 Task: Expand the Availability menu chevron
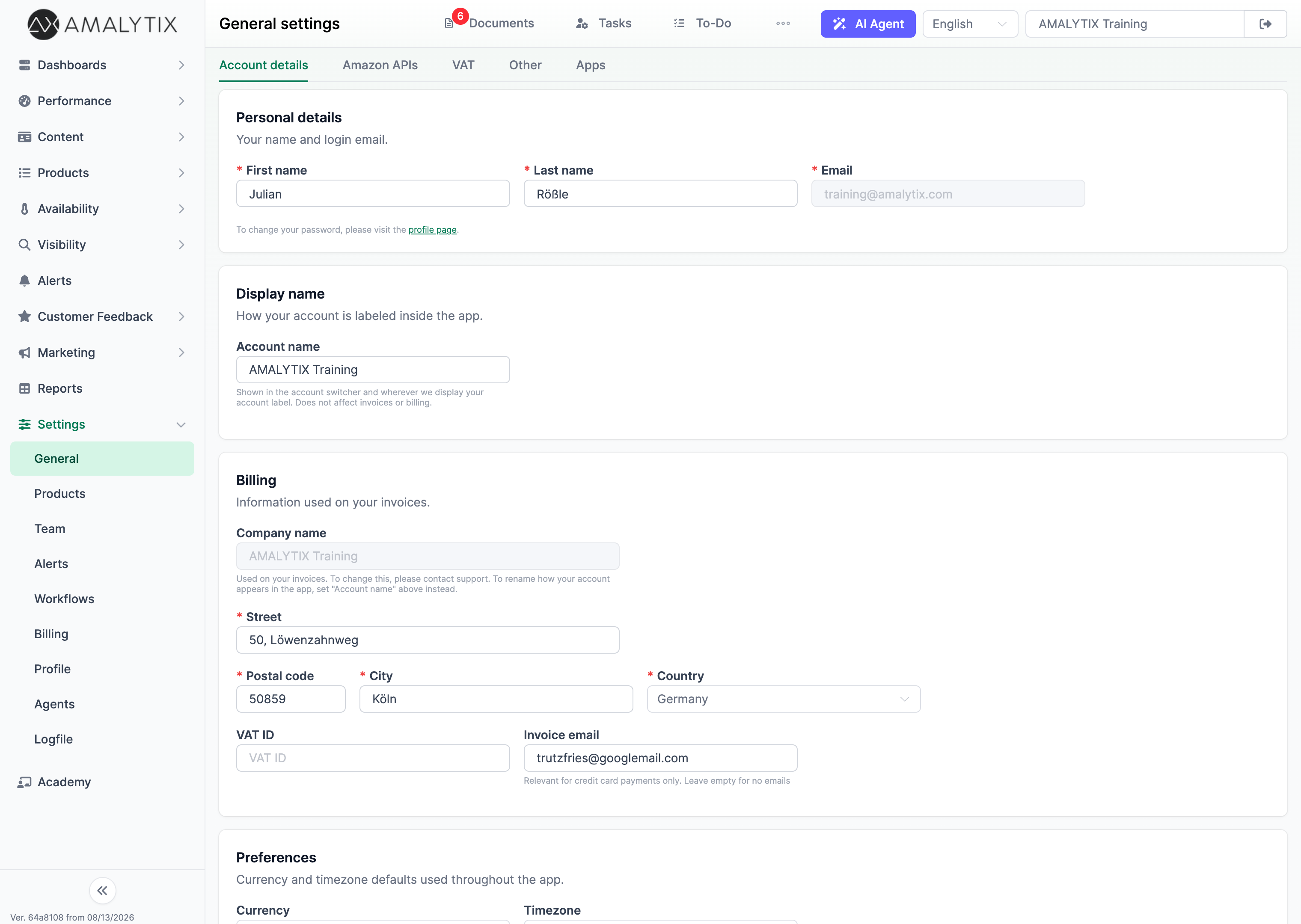click(181, 209)
